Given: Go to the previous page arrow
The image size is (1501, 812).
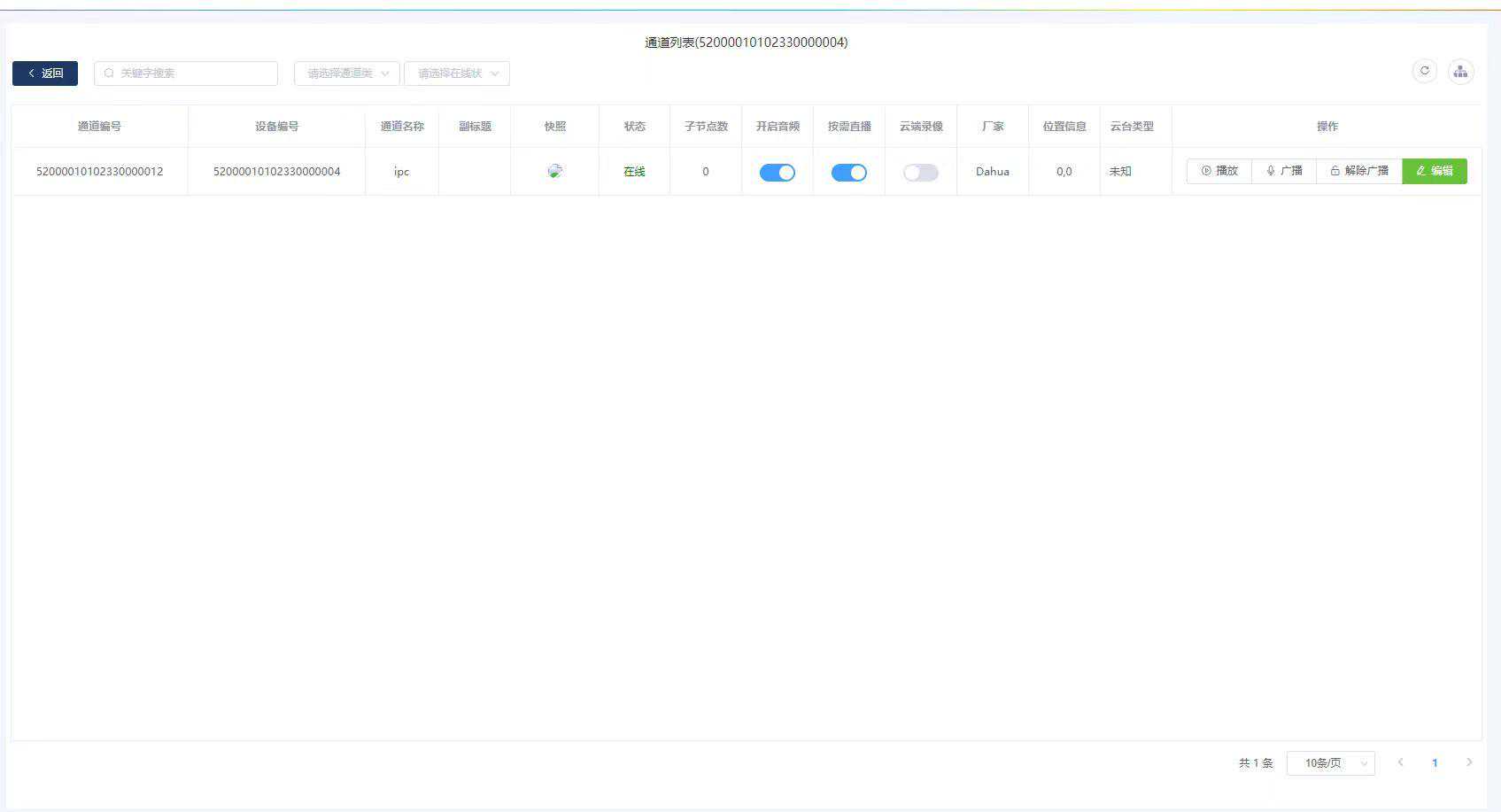Looking at the screenshot, I should pyautogui.click(x=1400, y=762).
